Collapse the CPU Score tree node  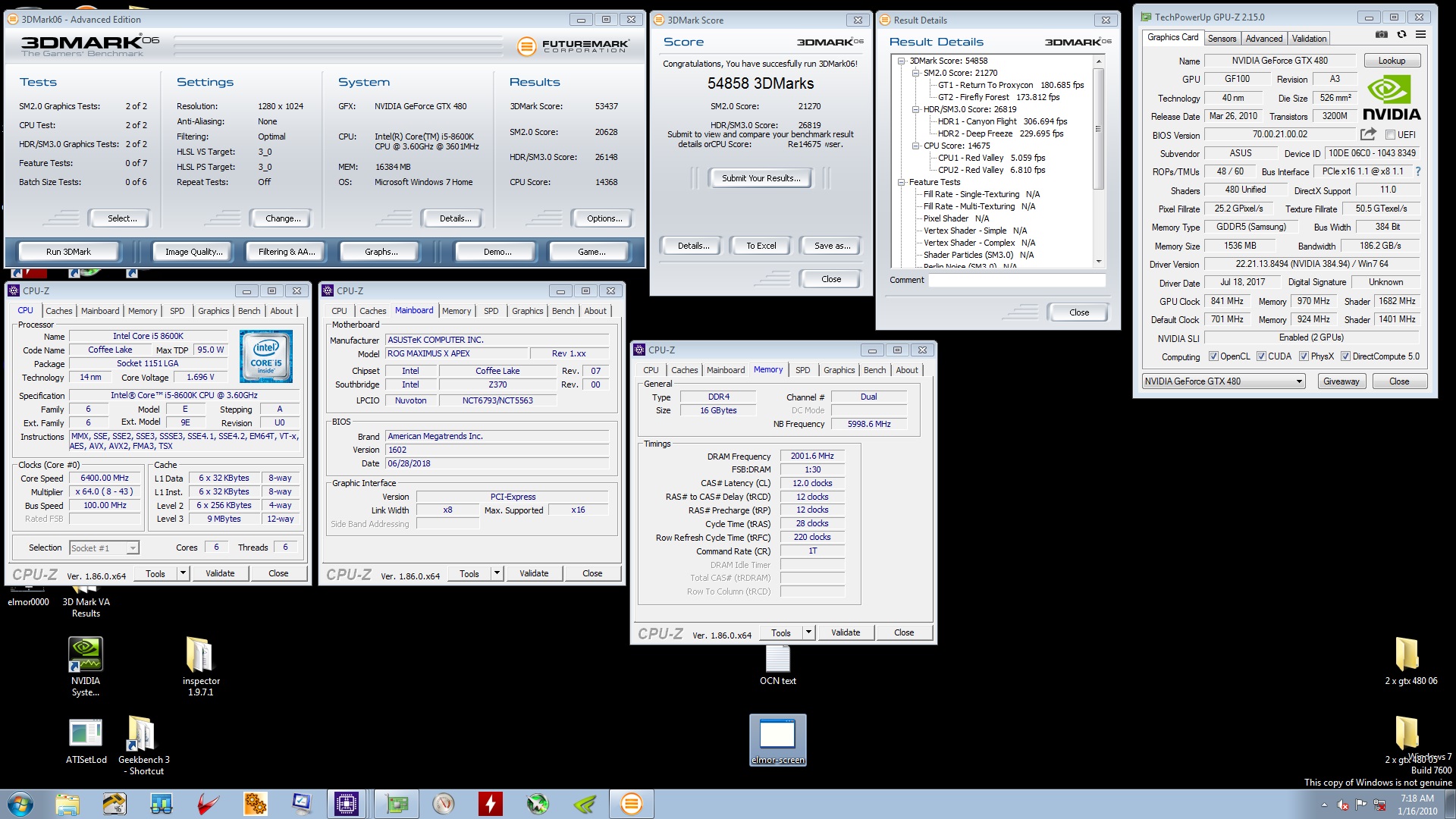pos(915,146)
